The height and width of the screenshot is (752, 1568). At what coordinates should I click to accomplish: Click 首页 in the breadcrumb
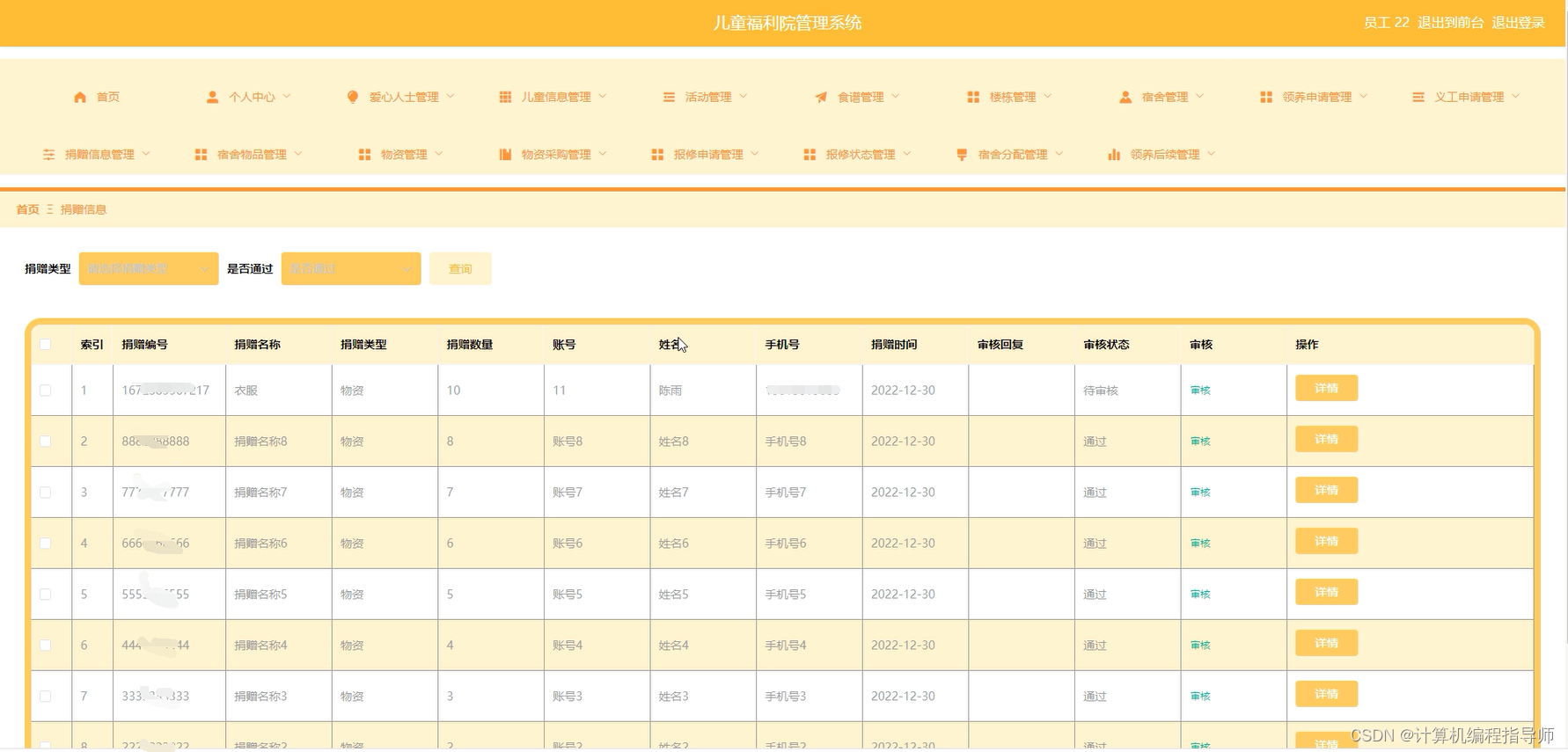point(27,209)
